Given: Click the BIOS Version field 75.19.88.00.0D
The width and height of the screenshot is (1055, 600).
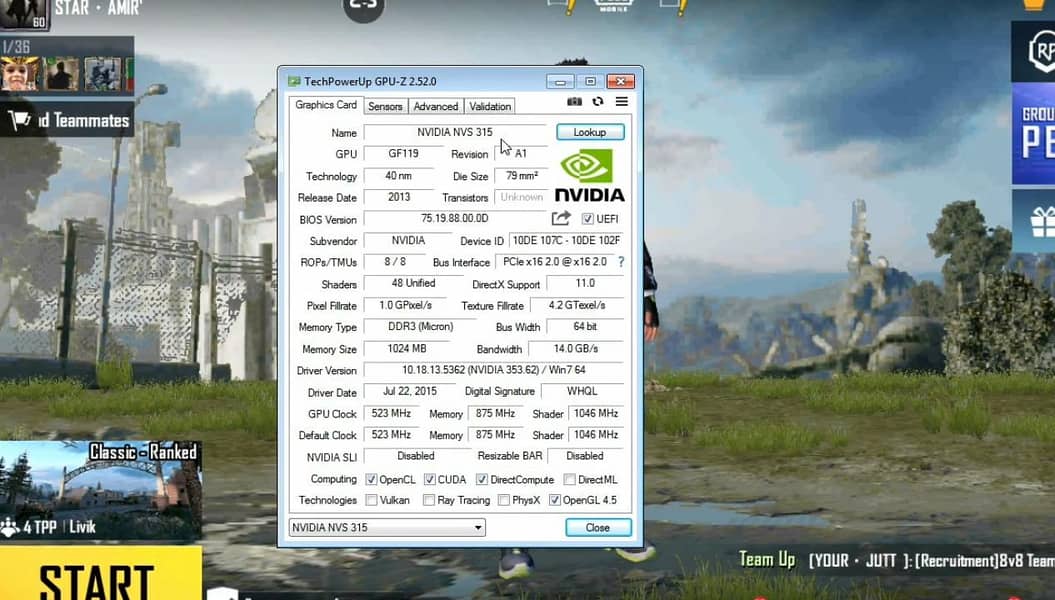Looking at the screenshot, I should click(x=455, y=219).
